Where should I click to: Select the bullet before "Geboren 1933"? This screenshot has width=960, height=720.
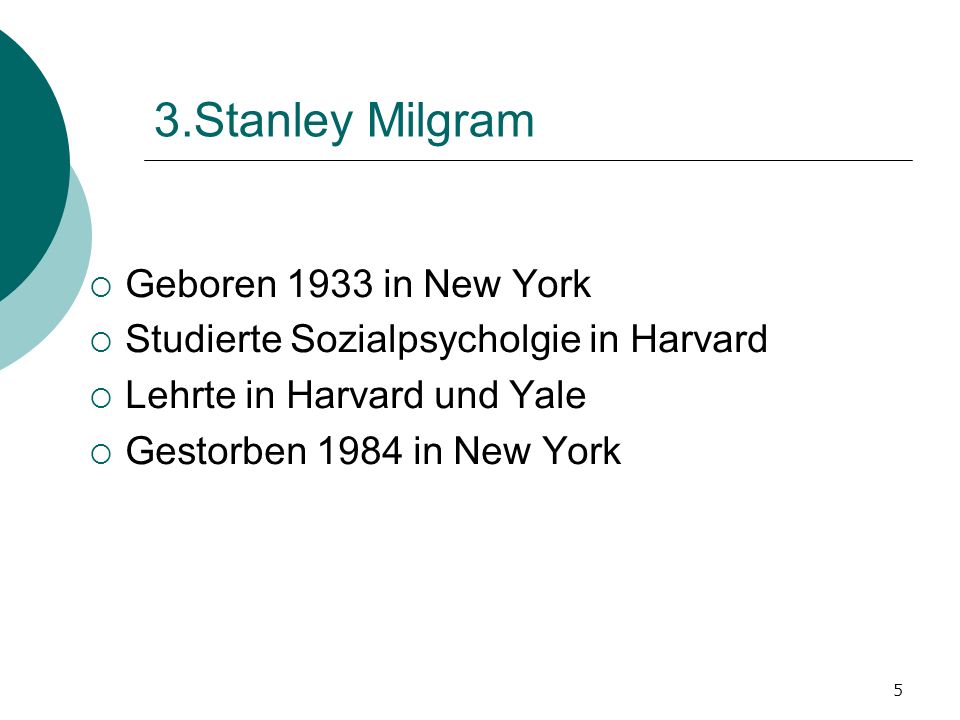pos(101,287)
